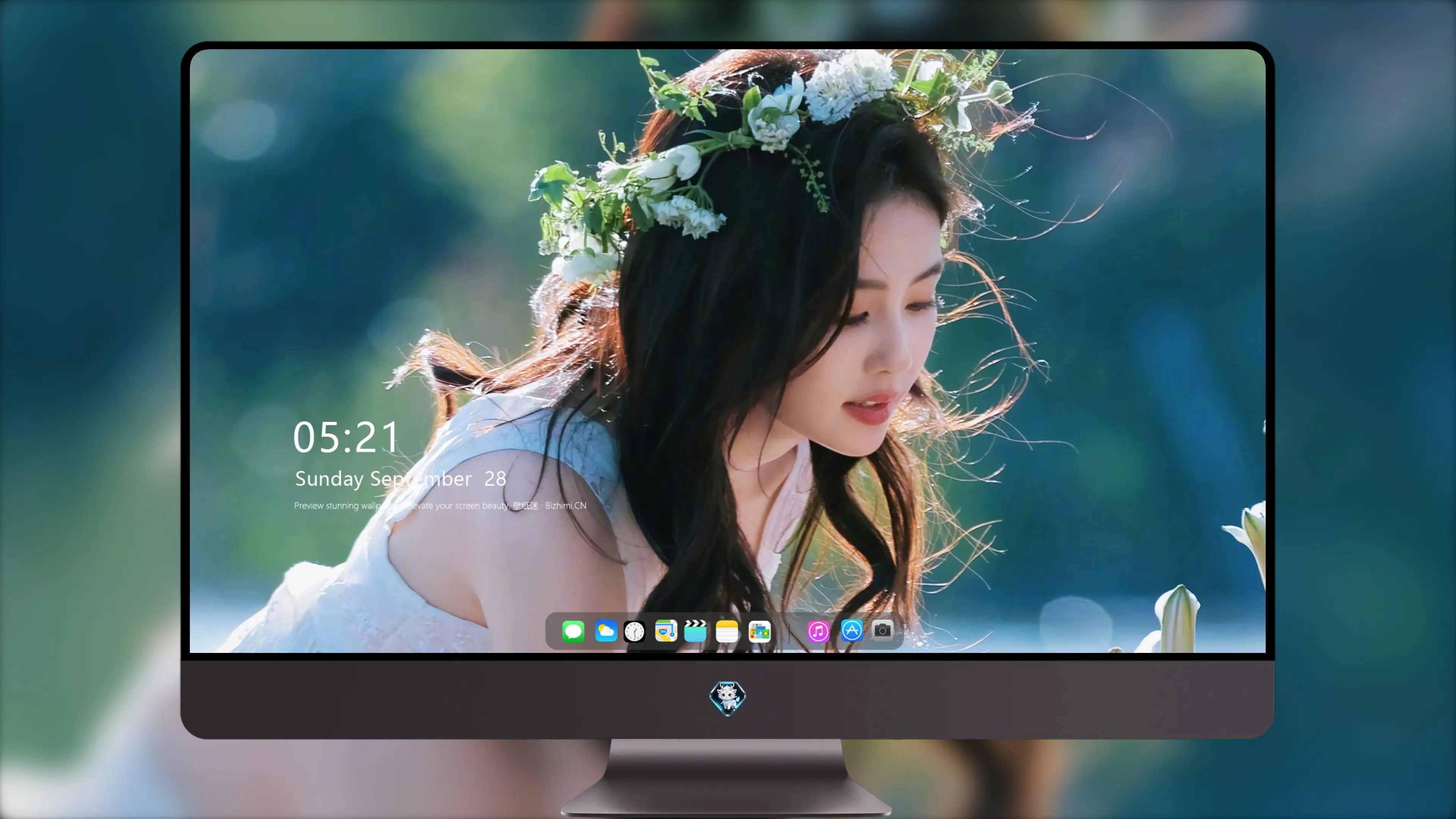The height and width of the screenshot is (819, 1456).
Task: Click the dragon mascot logo below the screen
Action: [728, 698]
